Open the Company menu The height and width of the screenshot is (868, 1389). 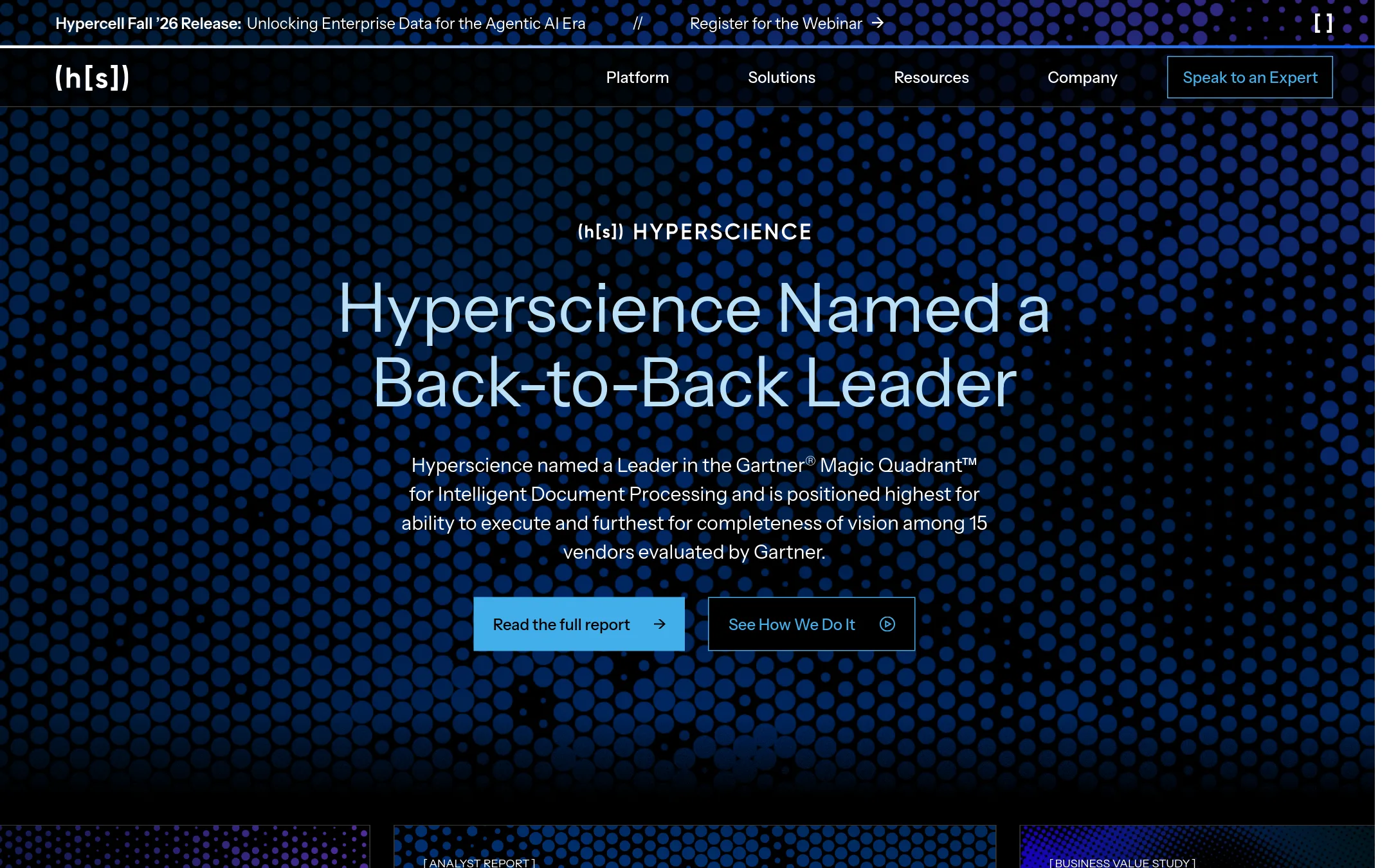[x=1082, y=78]
